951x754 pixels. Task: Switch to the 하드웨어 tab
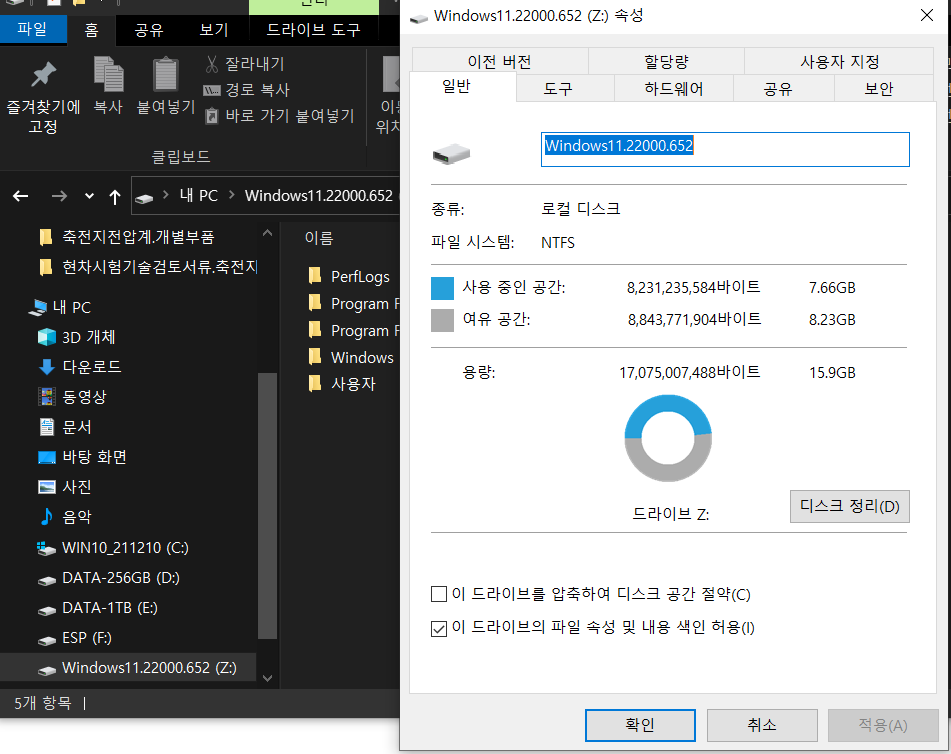tap(674, 89)
